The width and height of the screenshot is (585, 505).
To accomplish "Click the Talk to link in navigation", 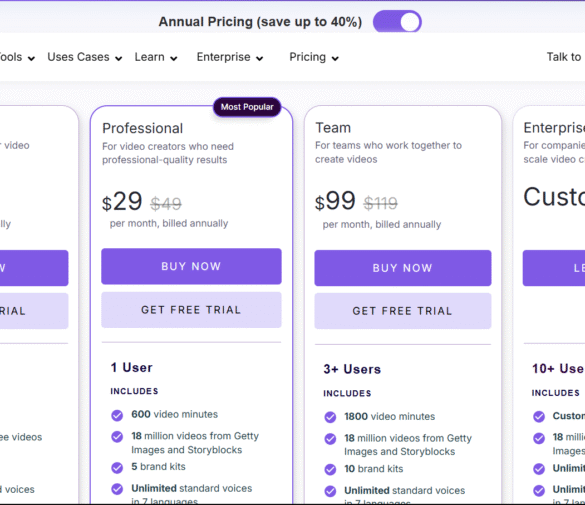I will 565,57.
